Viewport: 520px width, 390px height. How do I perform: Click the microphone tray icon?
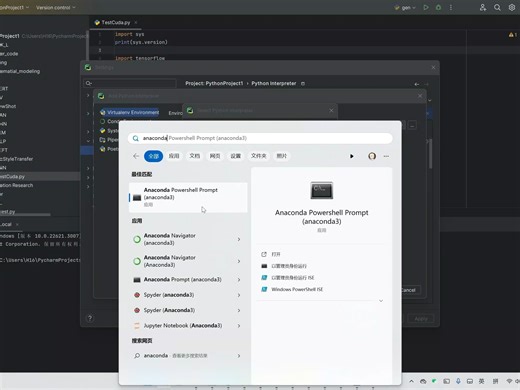coord(458,381)
